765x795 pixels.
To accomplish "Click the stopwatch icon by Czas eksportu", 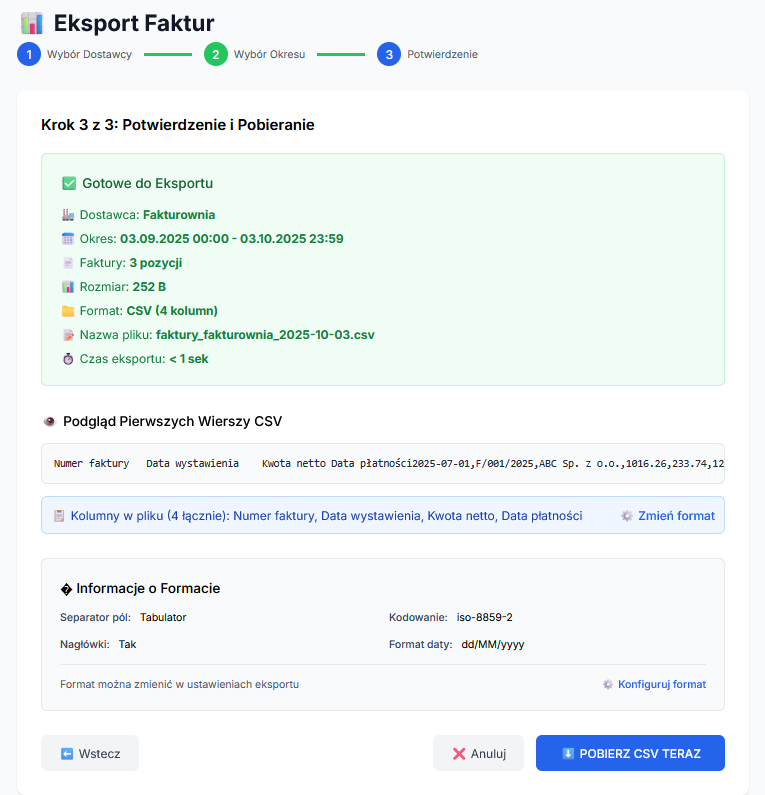I will coord(68,359).
